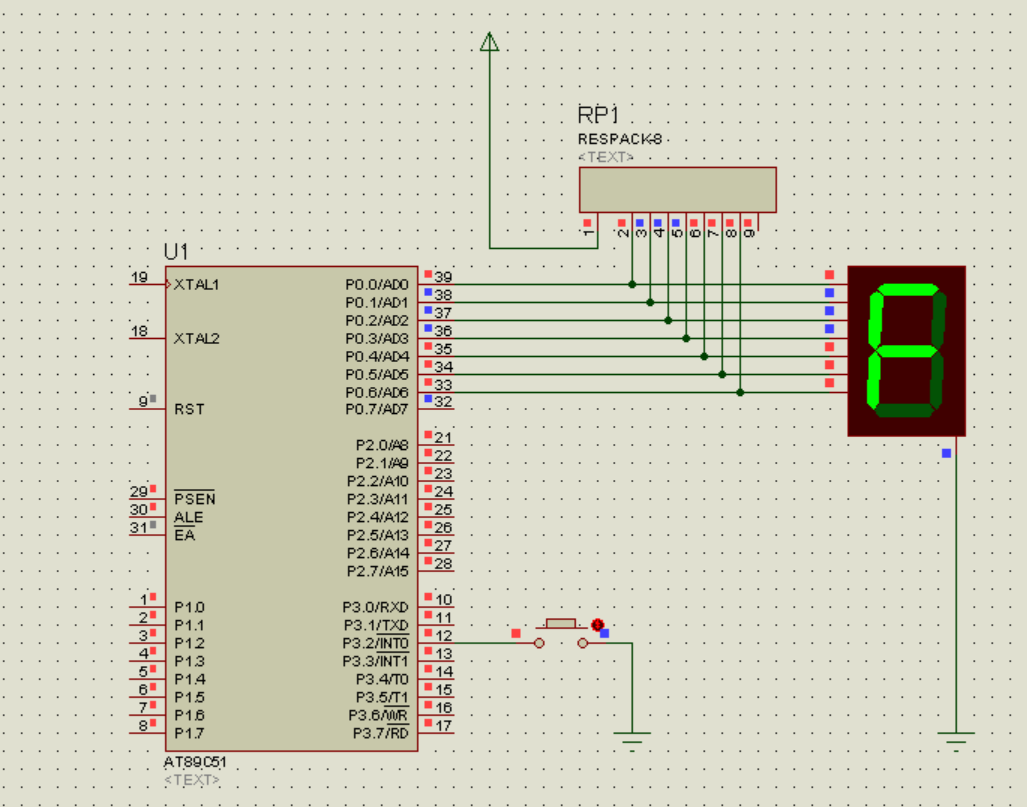Click the PSEN pin label

click(x=195, y=499)
